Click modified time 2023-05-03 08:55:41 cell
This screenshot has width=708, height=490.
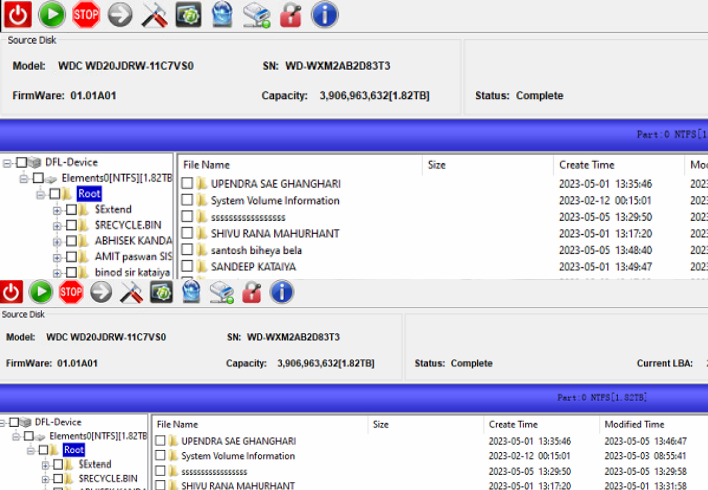(x=645, y=456)
